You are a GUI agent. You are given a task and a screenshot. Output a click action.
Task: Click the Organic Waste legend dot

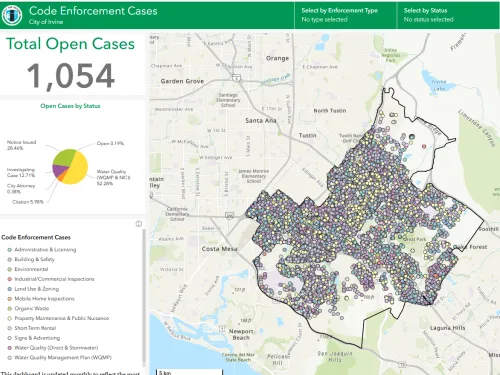pyautogui.click(x=10, y=308)
